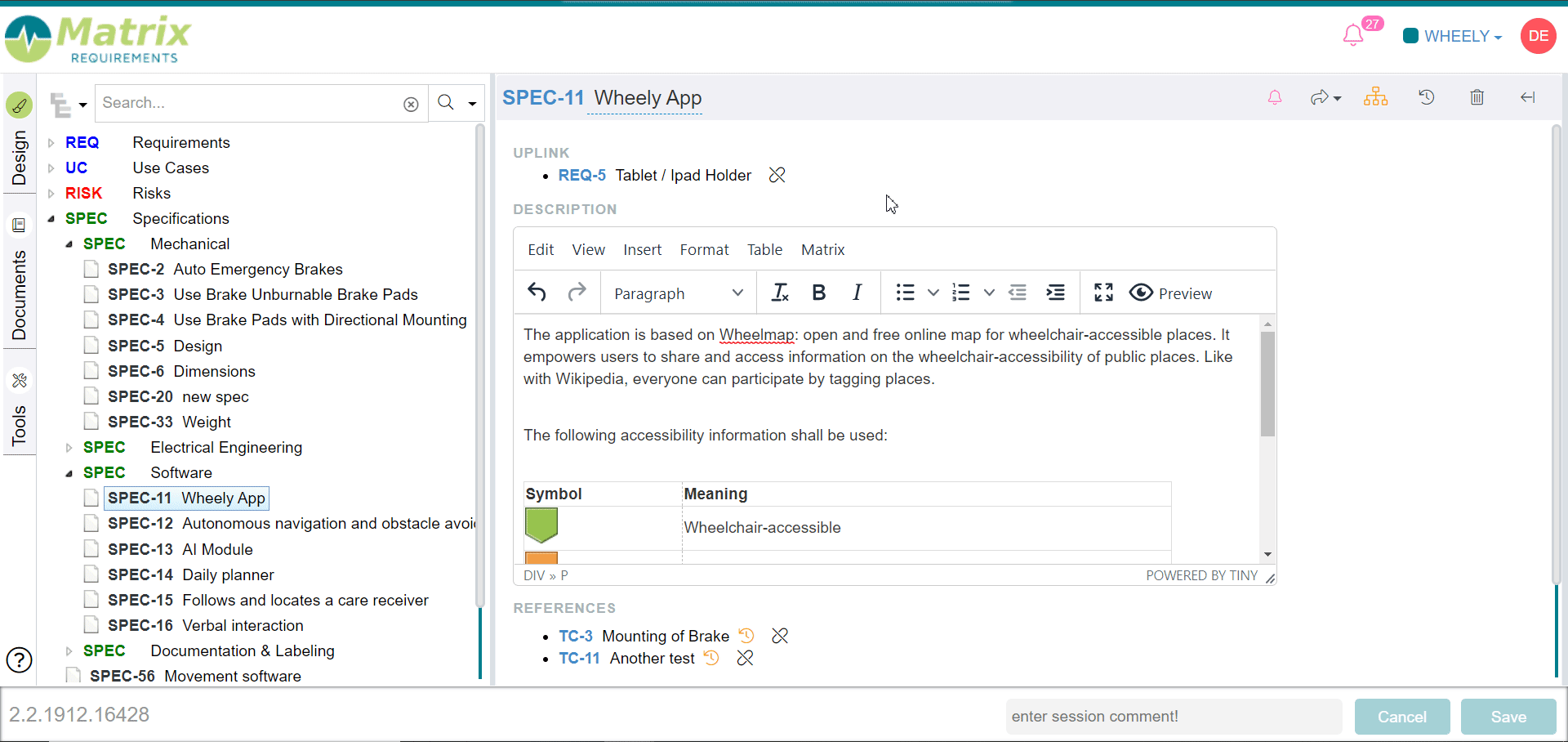Show the traceability tree icon in item header
The width and height of the screenshot is (1568, 742).
click(1375, 97)
